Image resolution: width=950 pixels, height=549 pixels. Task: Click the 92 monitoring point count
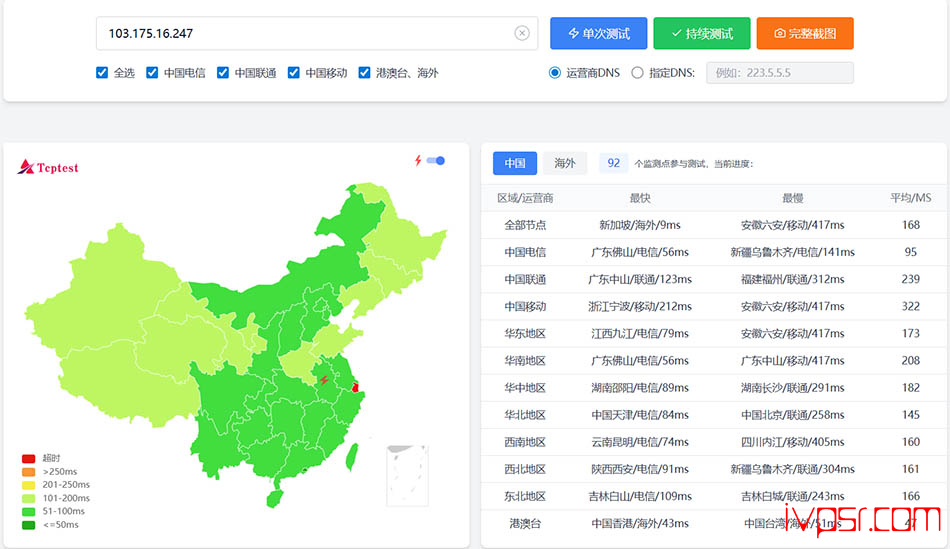click(614, 163)
